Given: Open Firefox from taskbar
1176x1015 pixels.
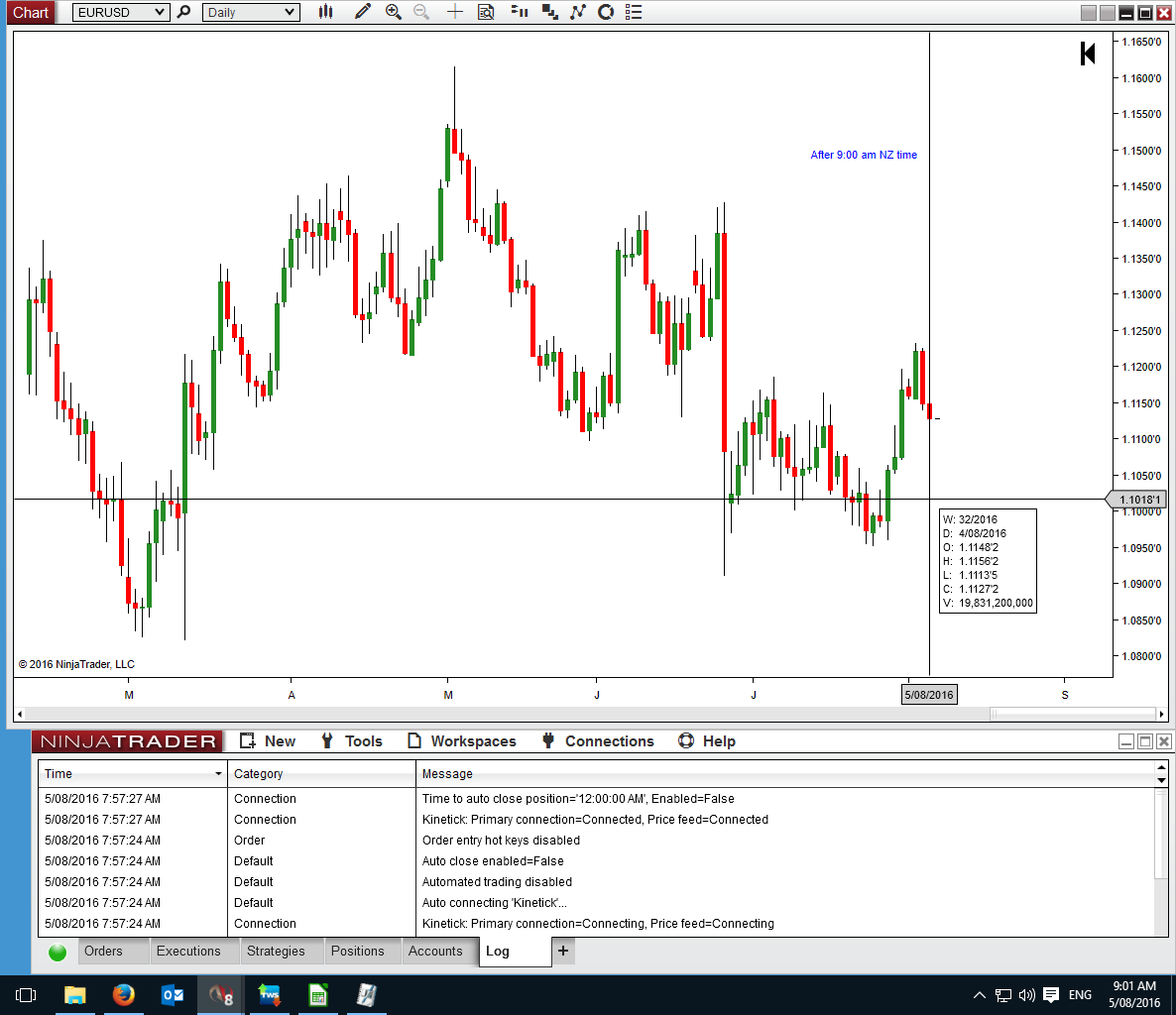Looking at the screenshot, I should (123, 995).
